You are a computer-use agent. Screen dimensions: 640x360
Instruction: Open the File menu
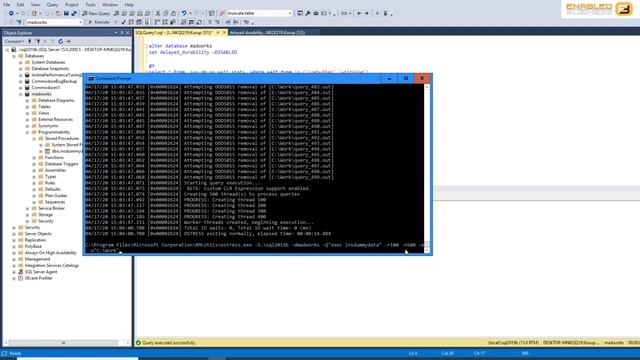[7, 4]
